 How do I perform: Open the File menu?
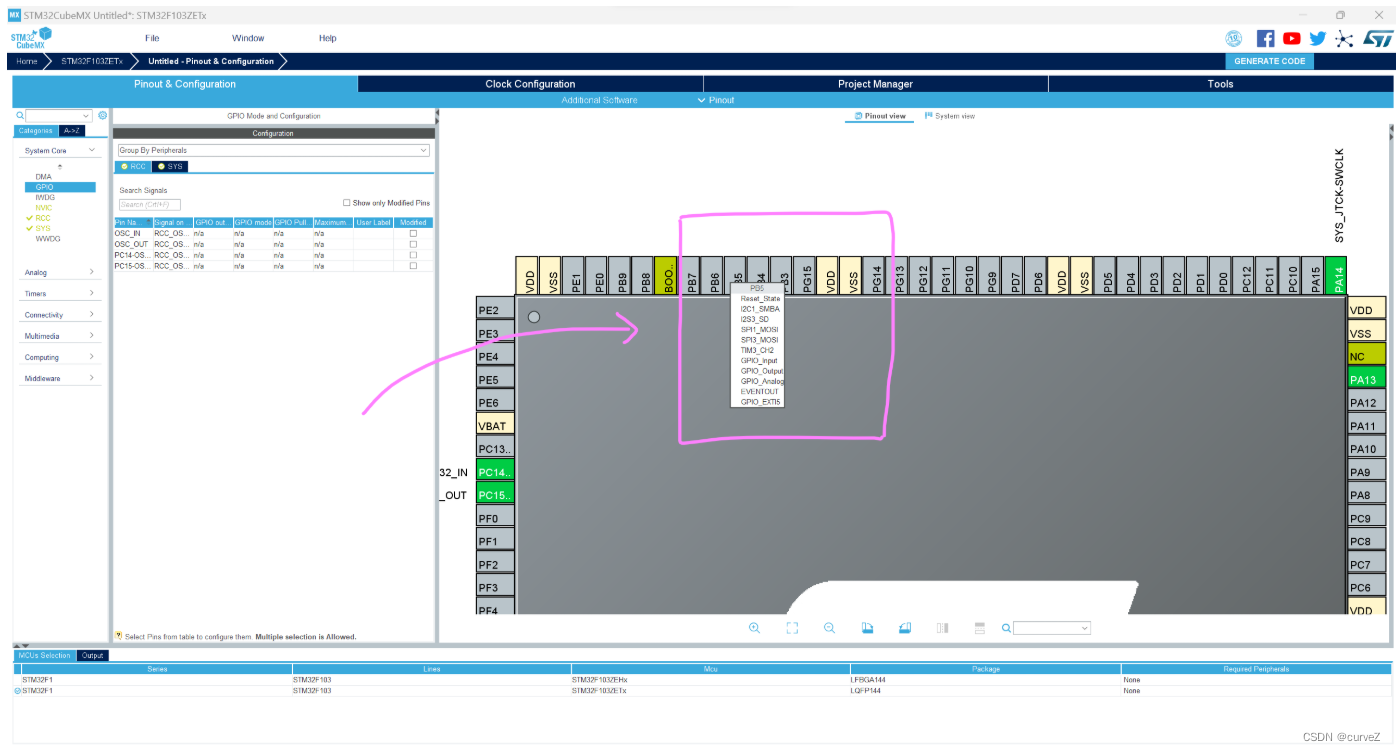152,38
